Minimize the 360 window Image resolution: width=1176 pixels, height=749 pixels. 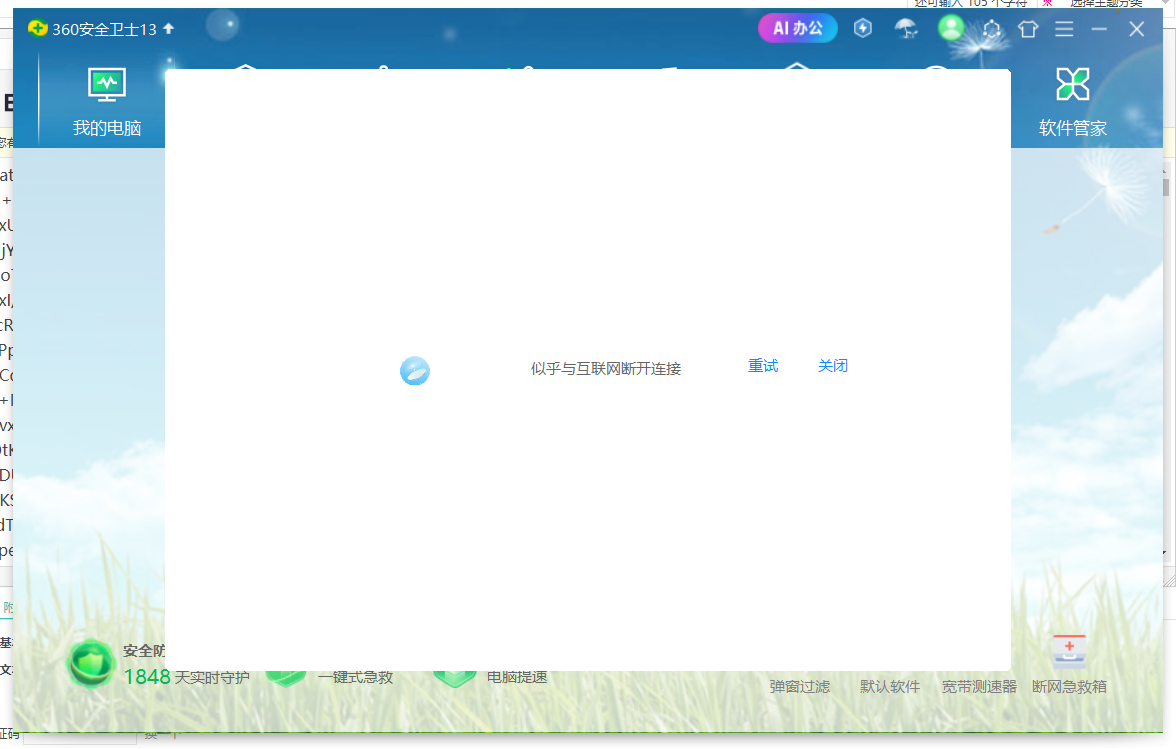point(1100,29)
